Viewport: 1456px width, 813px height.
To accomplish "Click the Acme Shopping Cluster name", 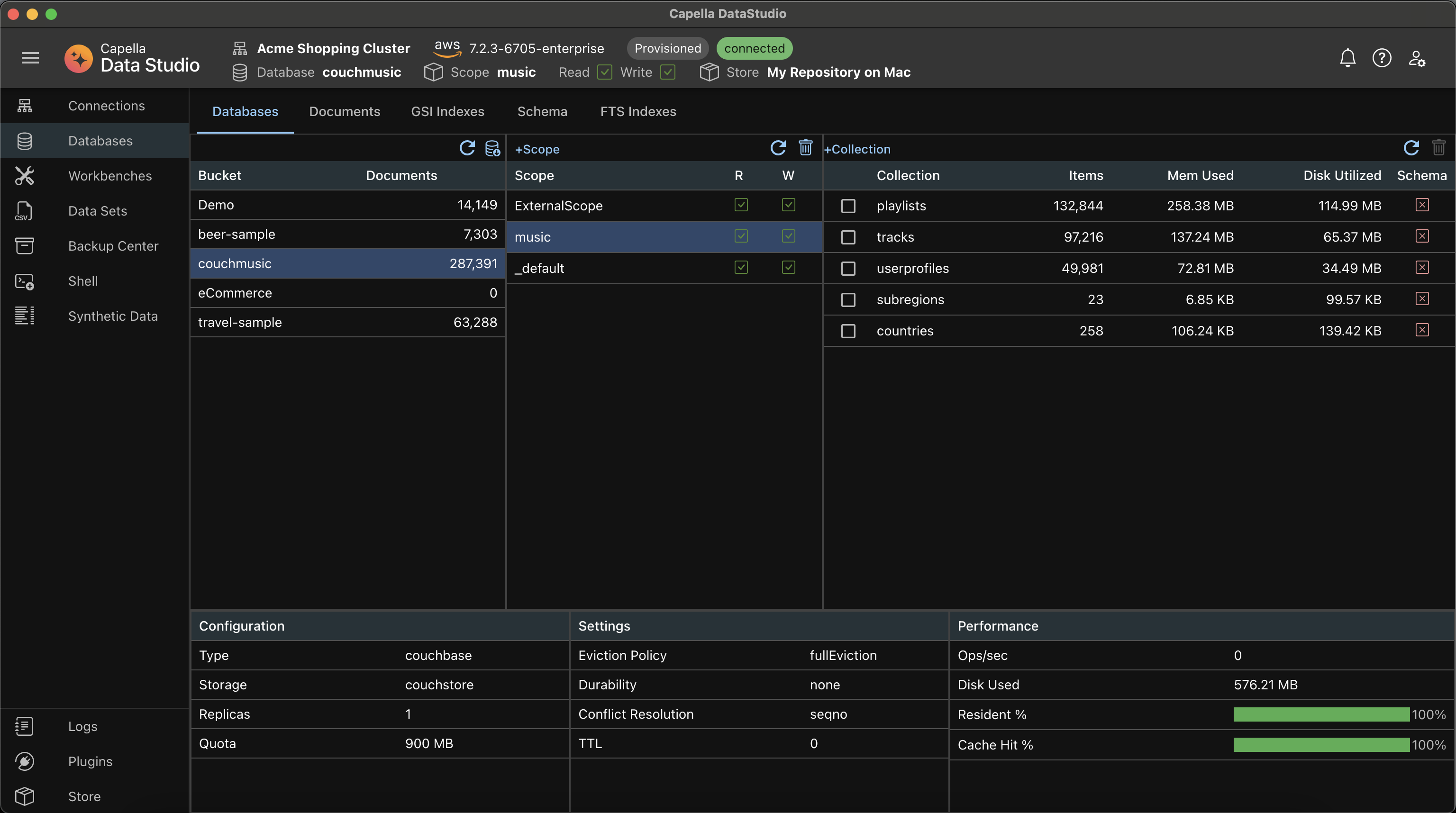I will point(334,48).
